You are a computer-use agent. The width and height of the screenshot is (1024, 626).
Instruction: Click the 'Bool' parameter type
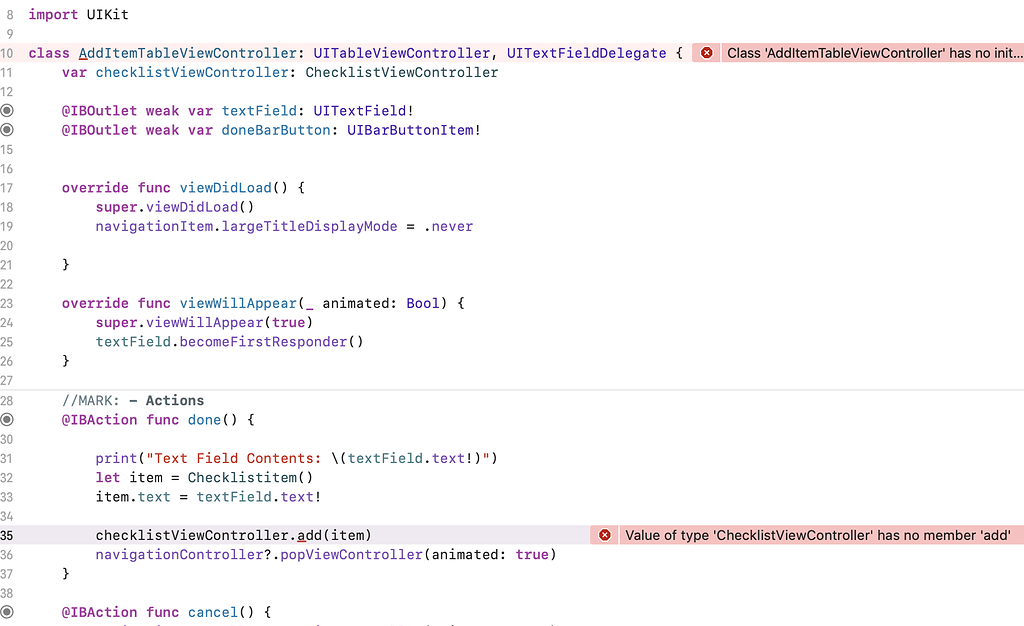423,303
